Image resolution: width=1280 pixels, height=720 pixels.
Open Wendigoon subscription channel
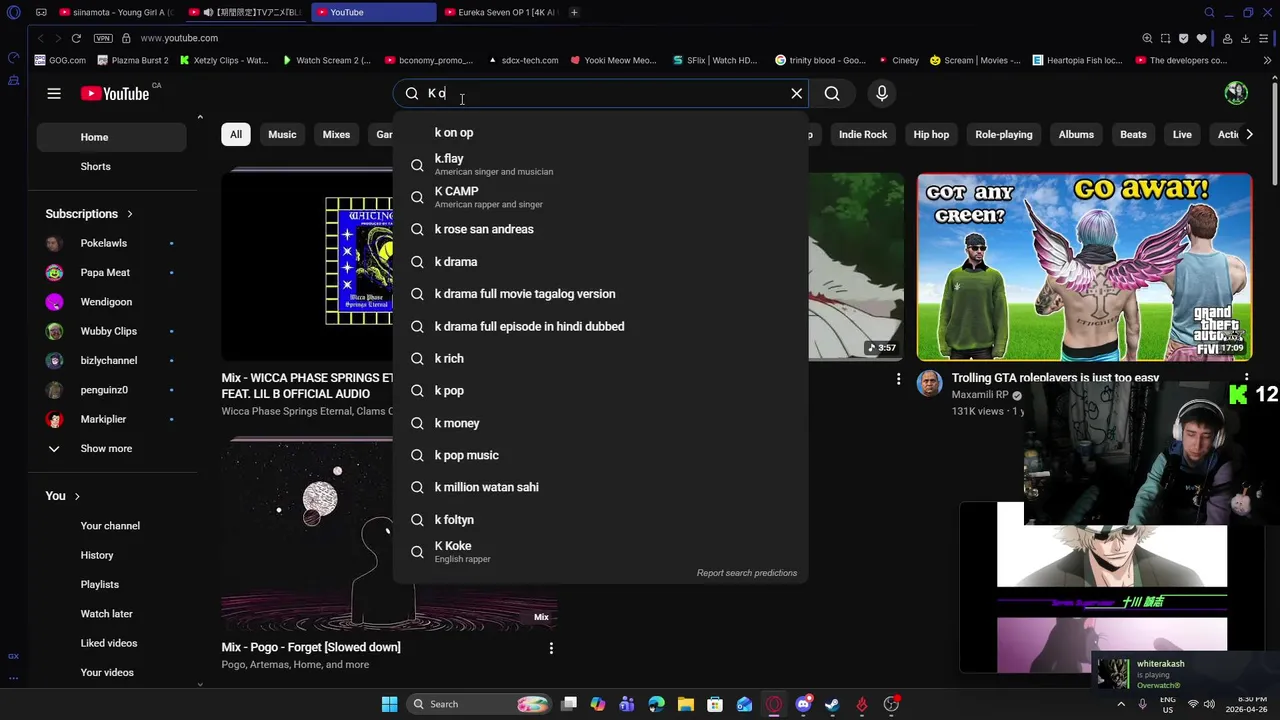[x=111, y=302]
